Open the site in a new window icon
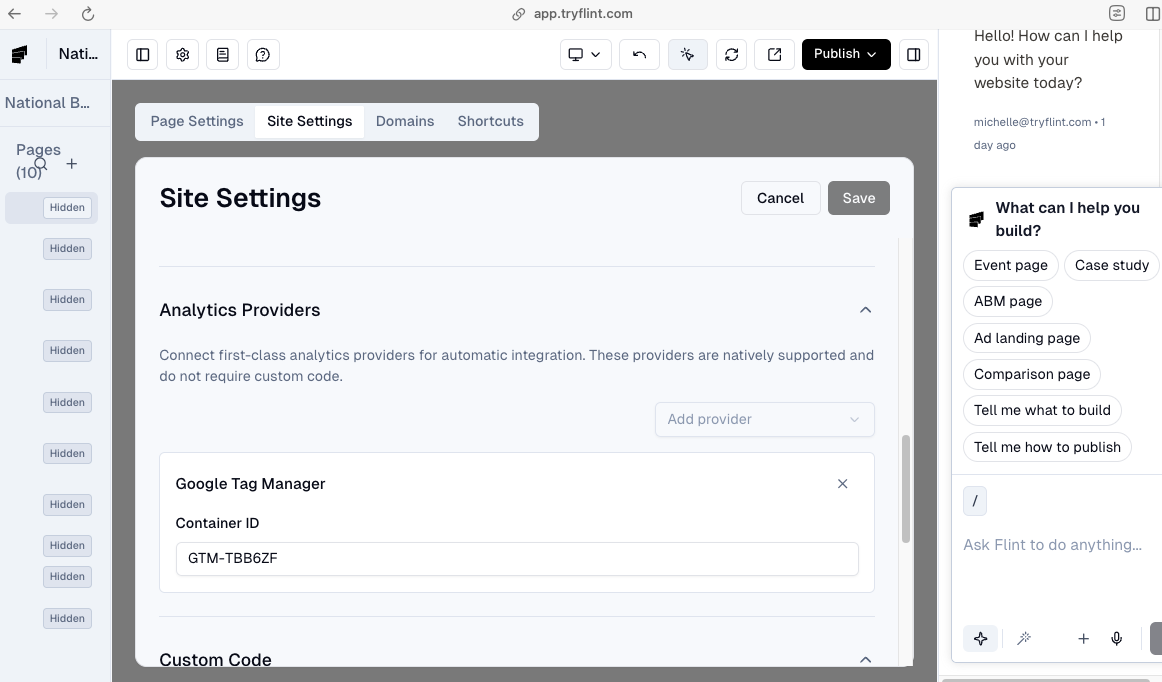This screenshot has width=1162, height=682. tap(774, 55)
